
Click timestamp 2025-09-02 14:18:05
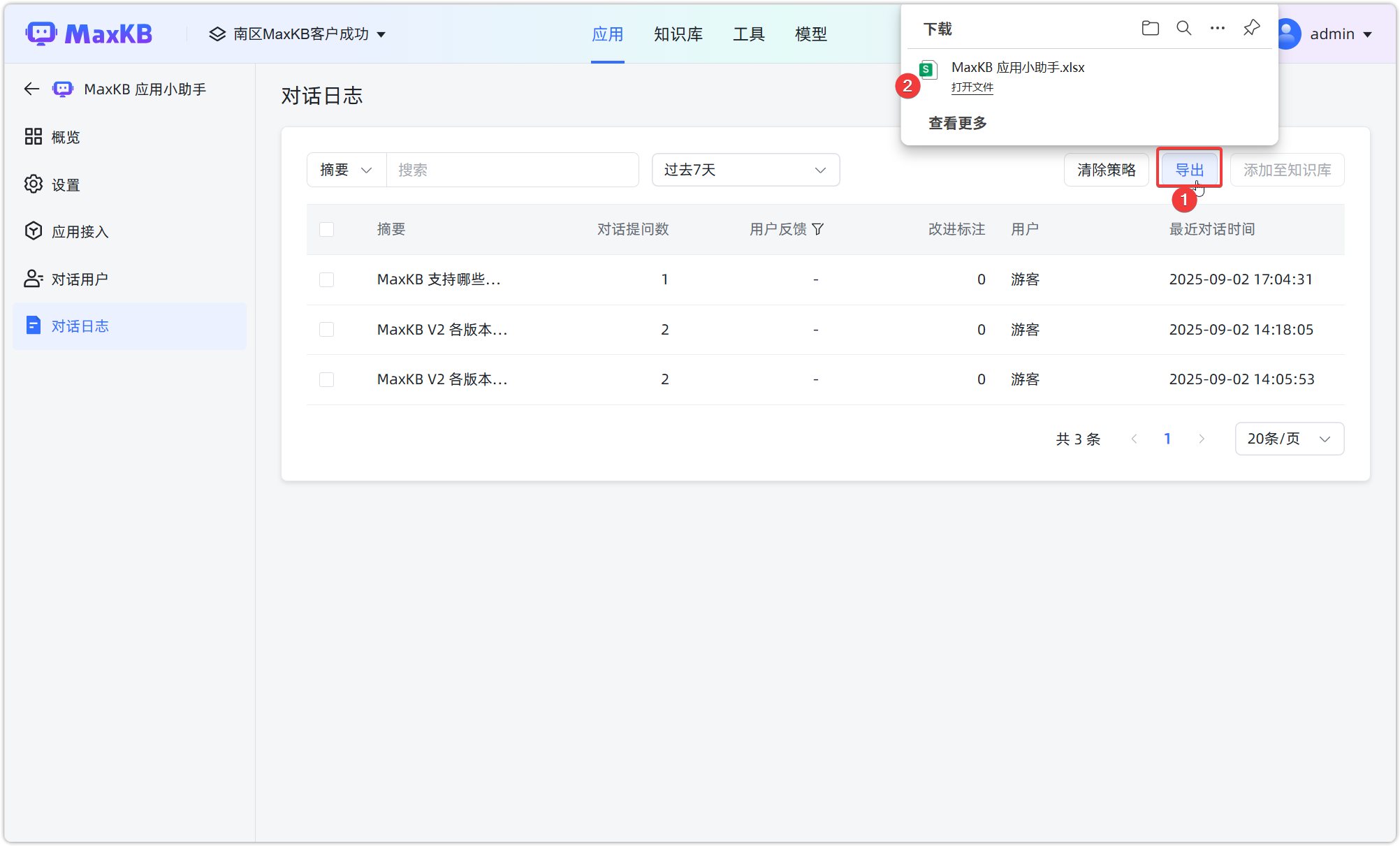(1241, 329)
